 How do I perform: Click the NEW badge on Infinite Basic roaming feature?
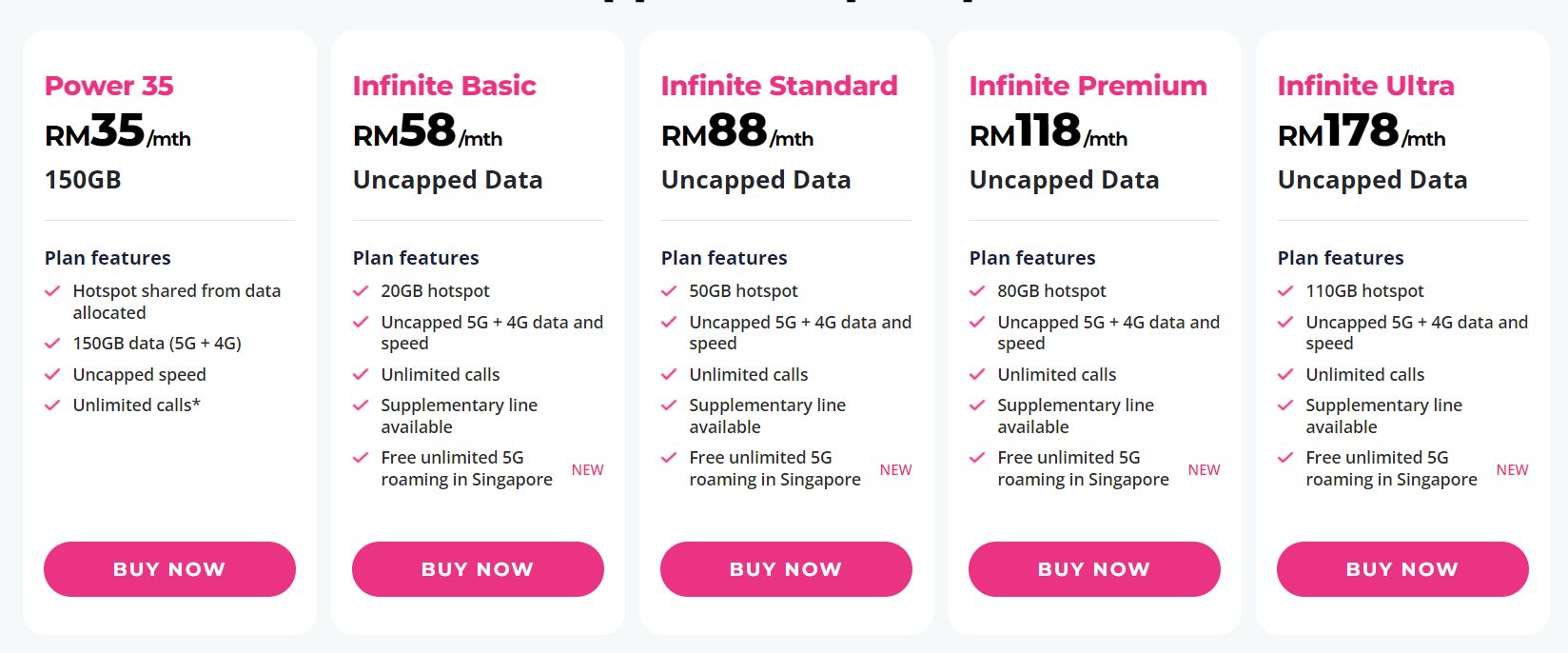588,469
